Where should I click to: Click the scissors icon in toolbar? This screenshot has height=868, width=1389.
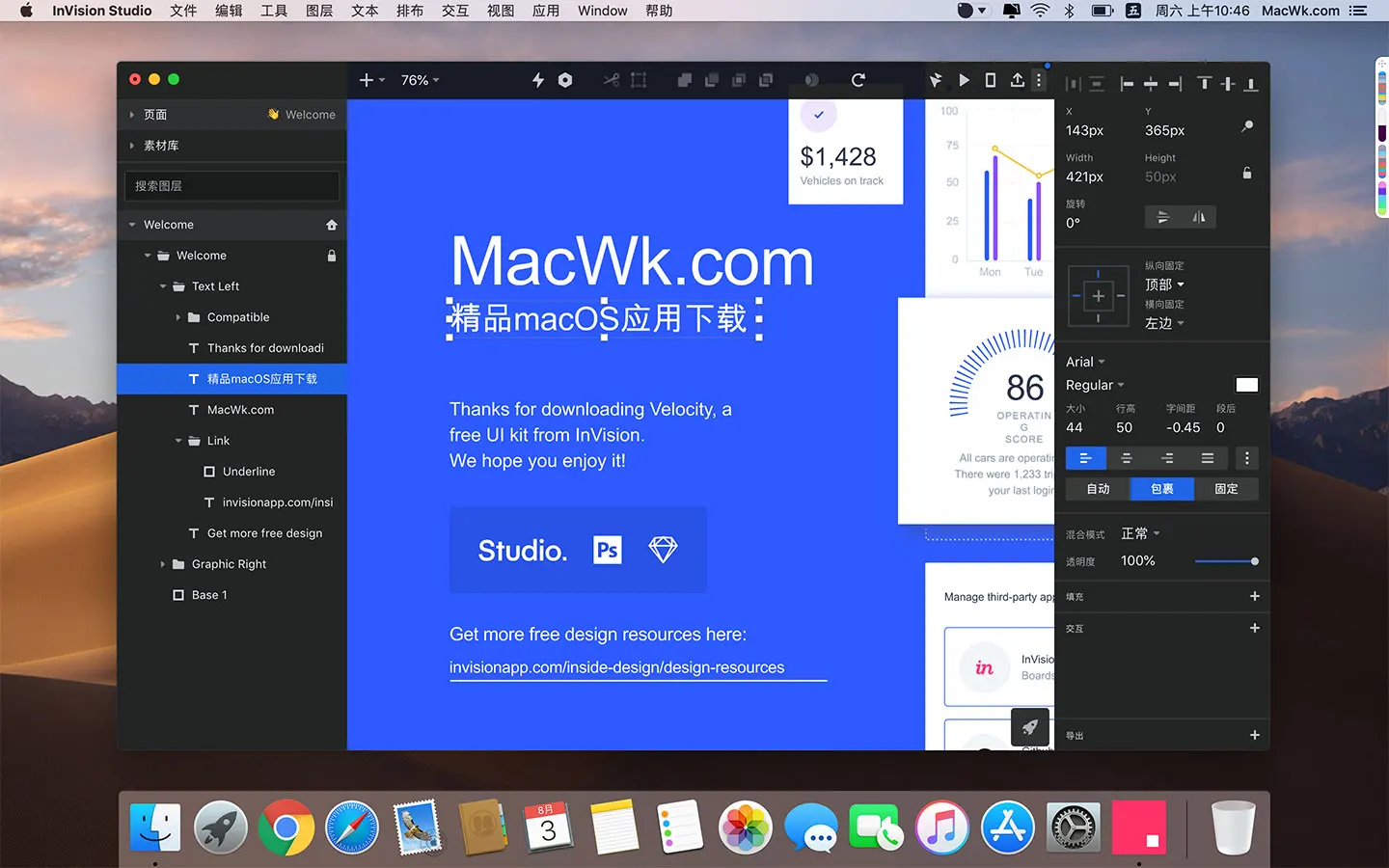612,80
